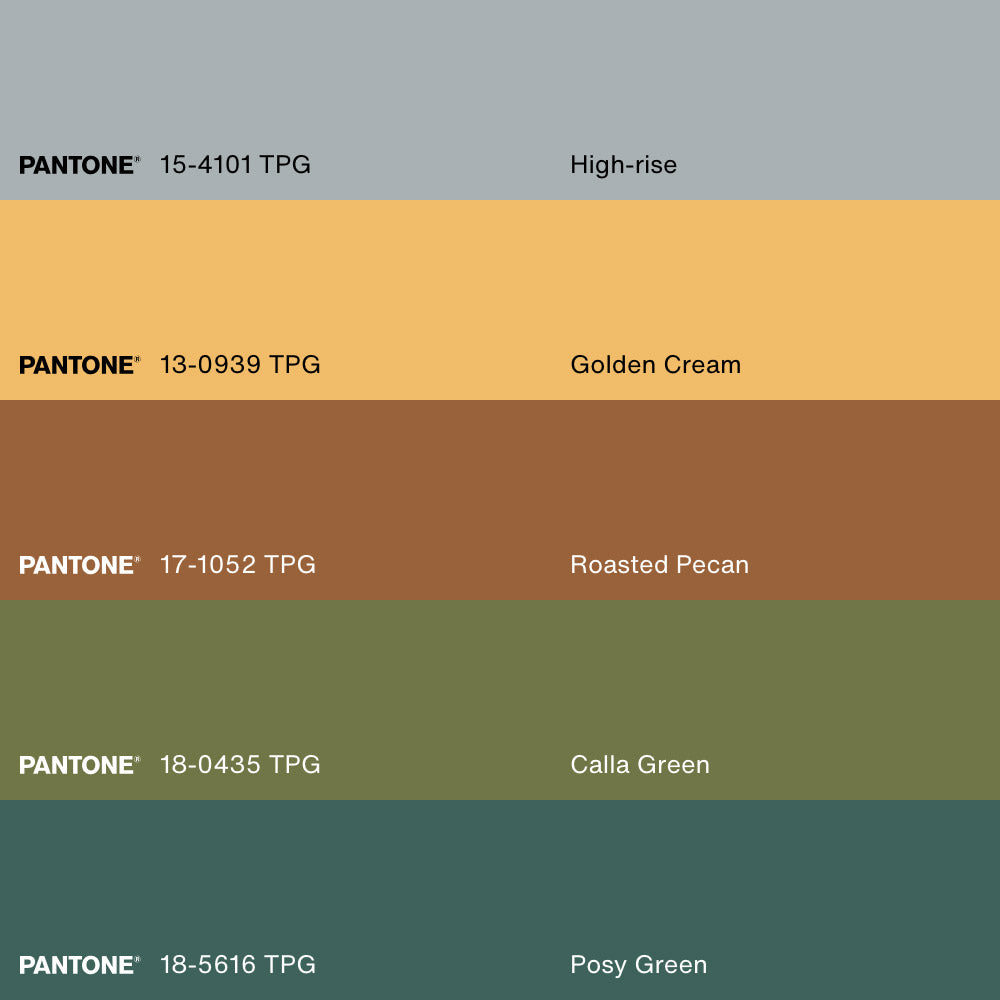Select the "Calla Green" color name
Screen dimensions: 1000x1000
[640, 765]
